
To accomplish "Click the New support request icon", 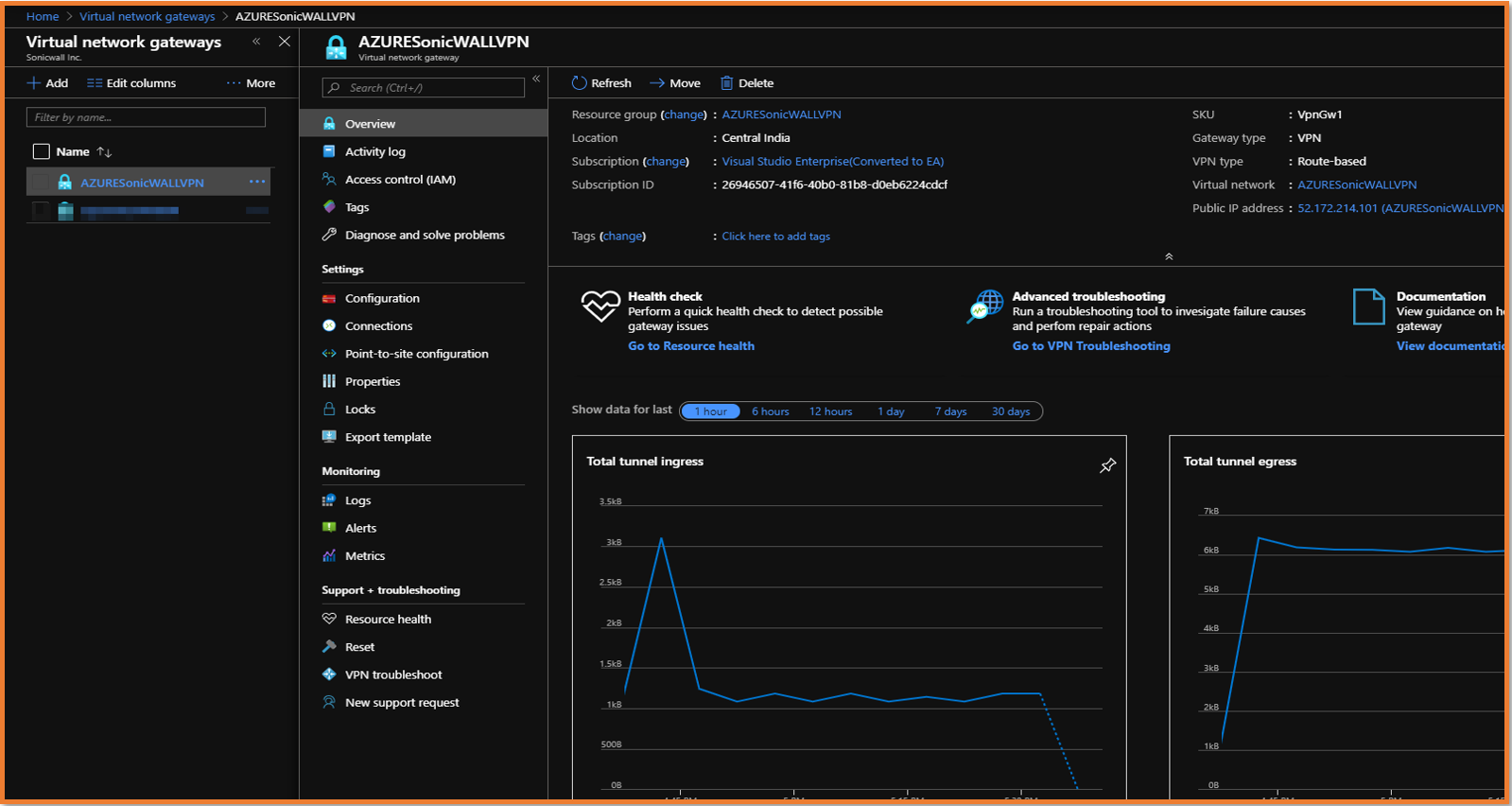I will click(329, 702).
